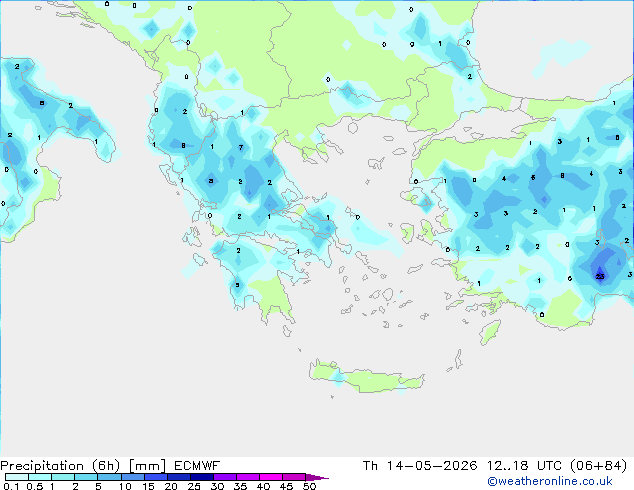Click the 23 mm precipitation peak value

600,277
